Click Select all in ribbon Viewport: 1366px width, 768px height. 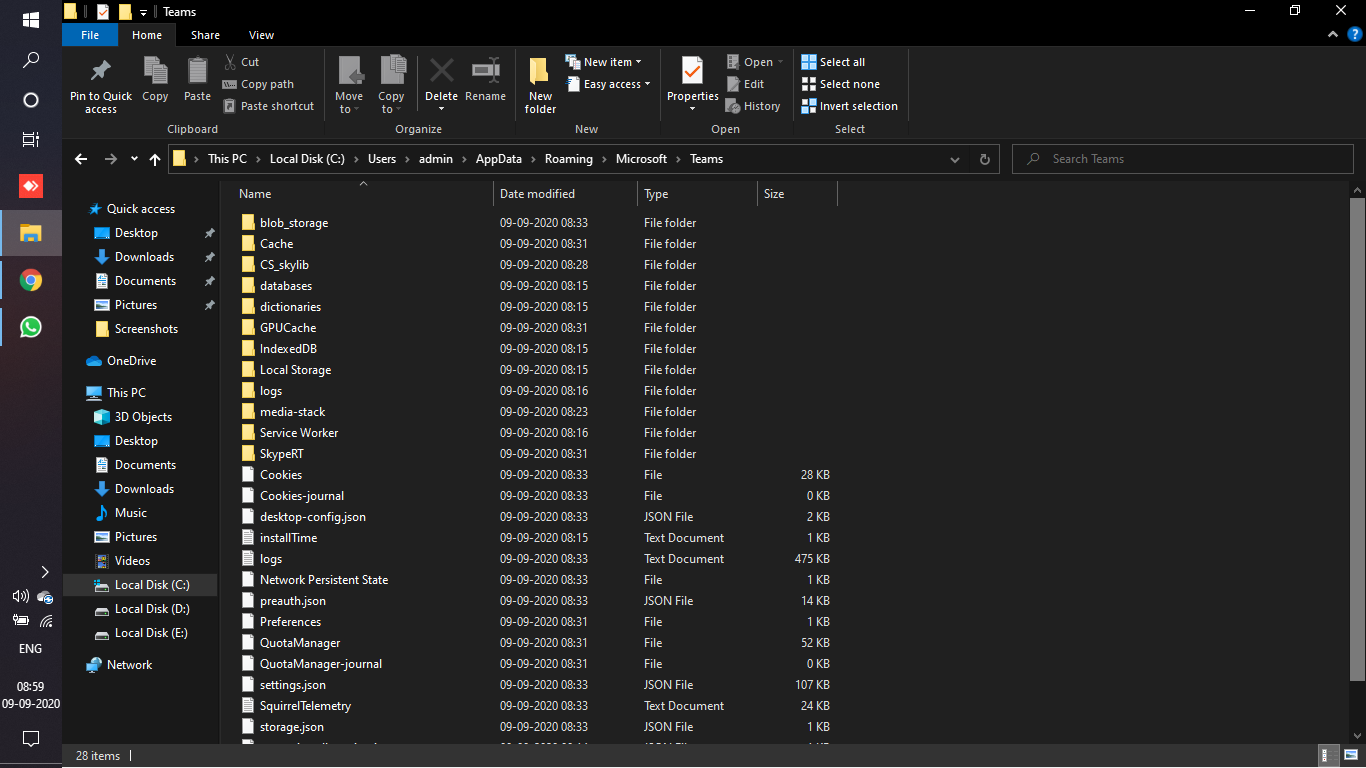coord(833,62)
